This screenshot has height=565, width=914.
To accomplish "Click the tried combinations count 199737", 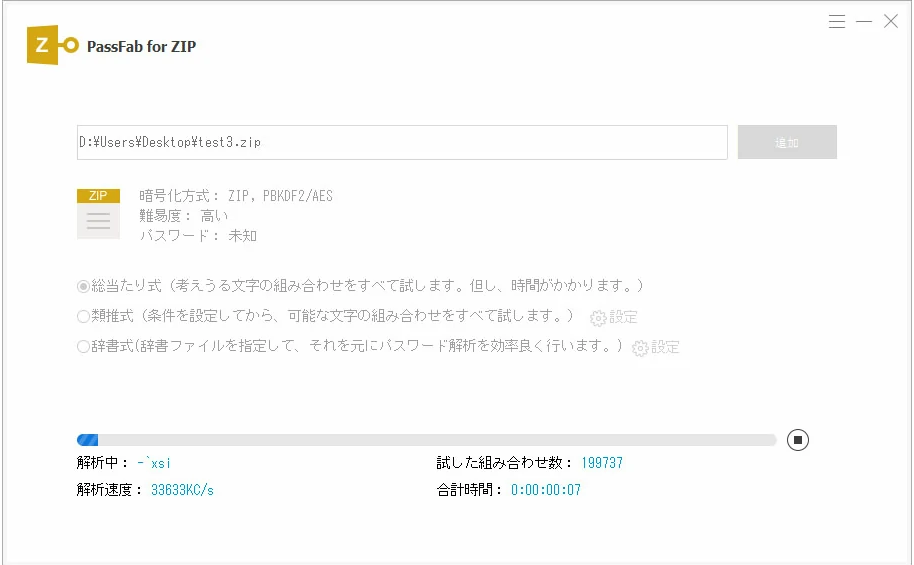I will 602,463.
